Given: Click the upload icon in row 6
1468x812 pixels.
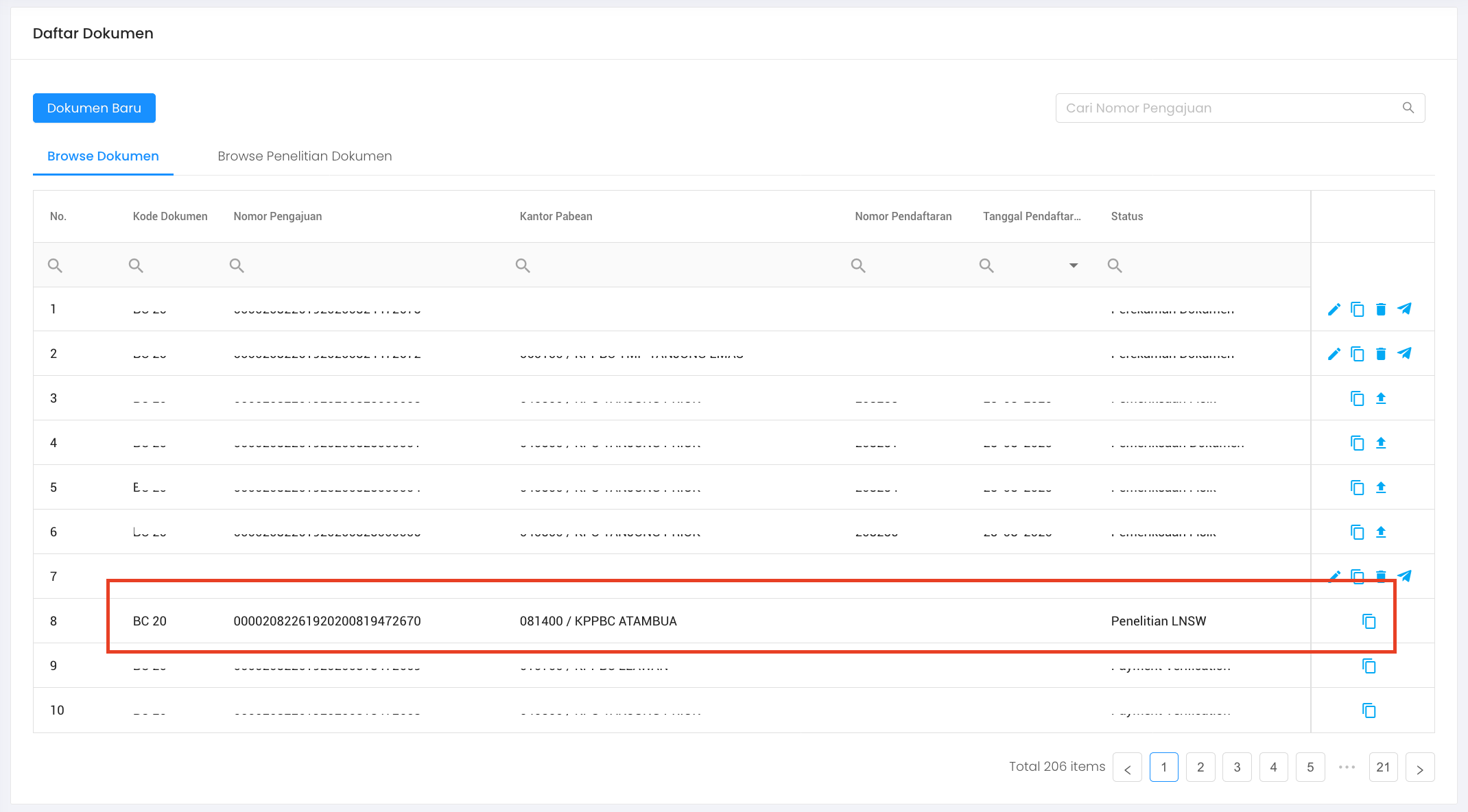Looking at the screenshot, I should tap(1381, 532).
